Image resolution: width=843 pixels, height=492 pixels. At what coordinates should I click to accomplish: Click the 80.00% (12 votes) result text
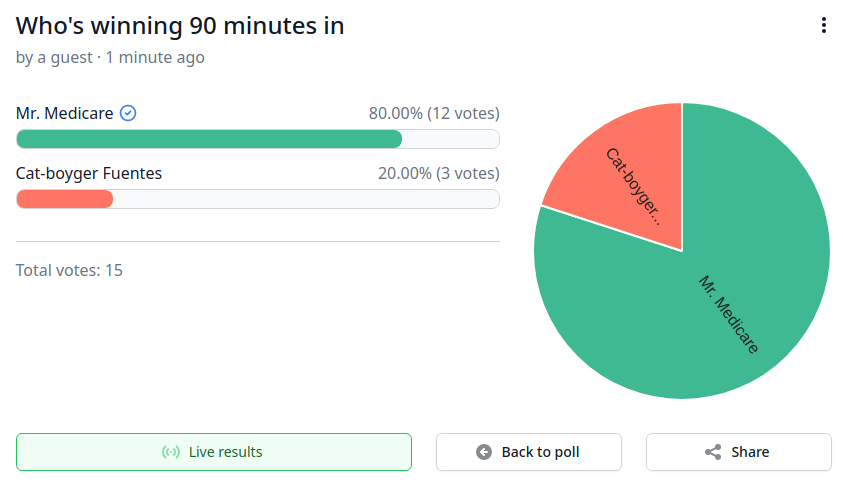434,113
